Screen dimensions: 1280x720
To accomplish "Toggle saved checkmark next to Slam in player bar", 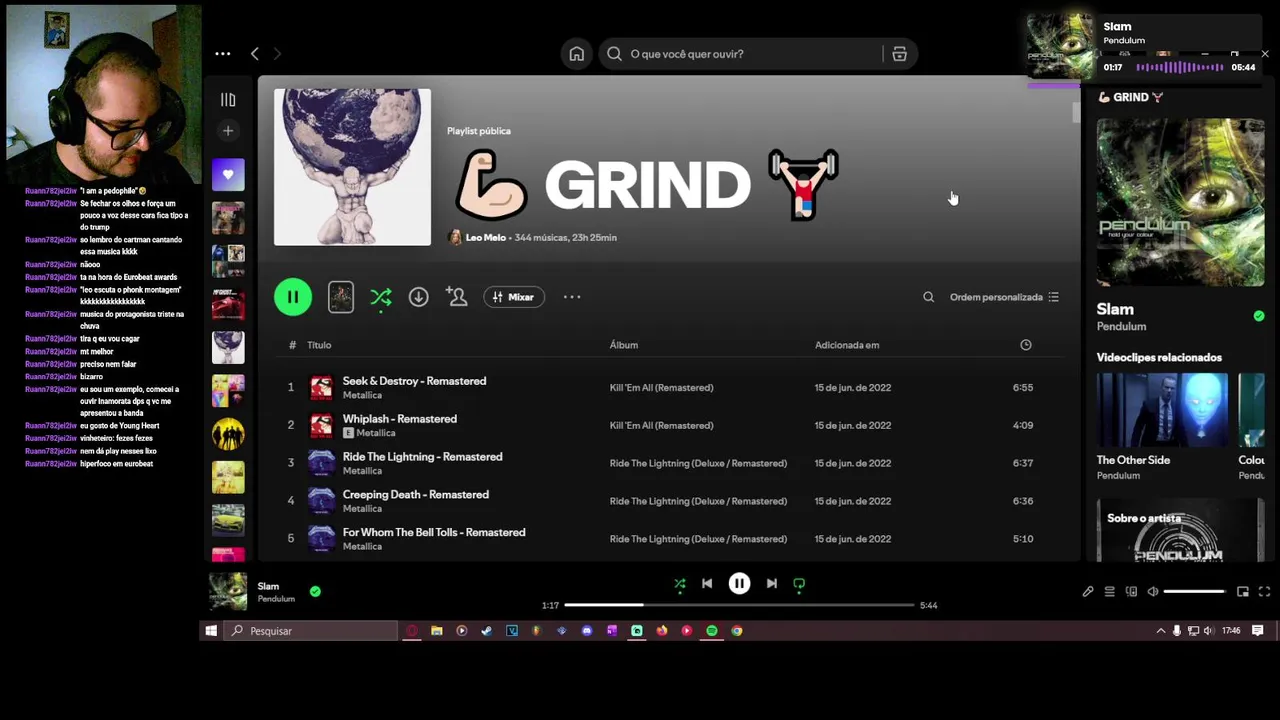I will 315,592.
